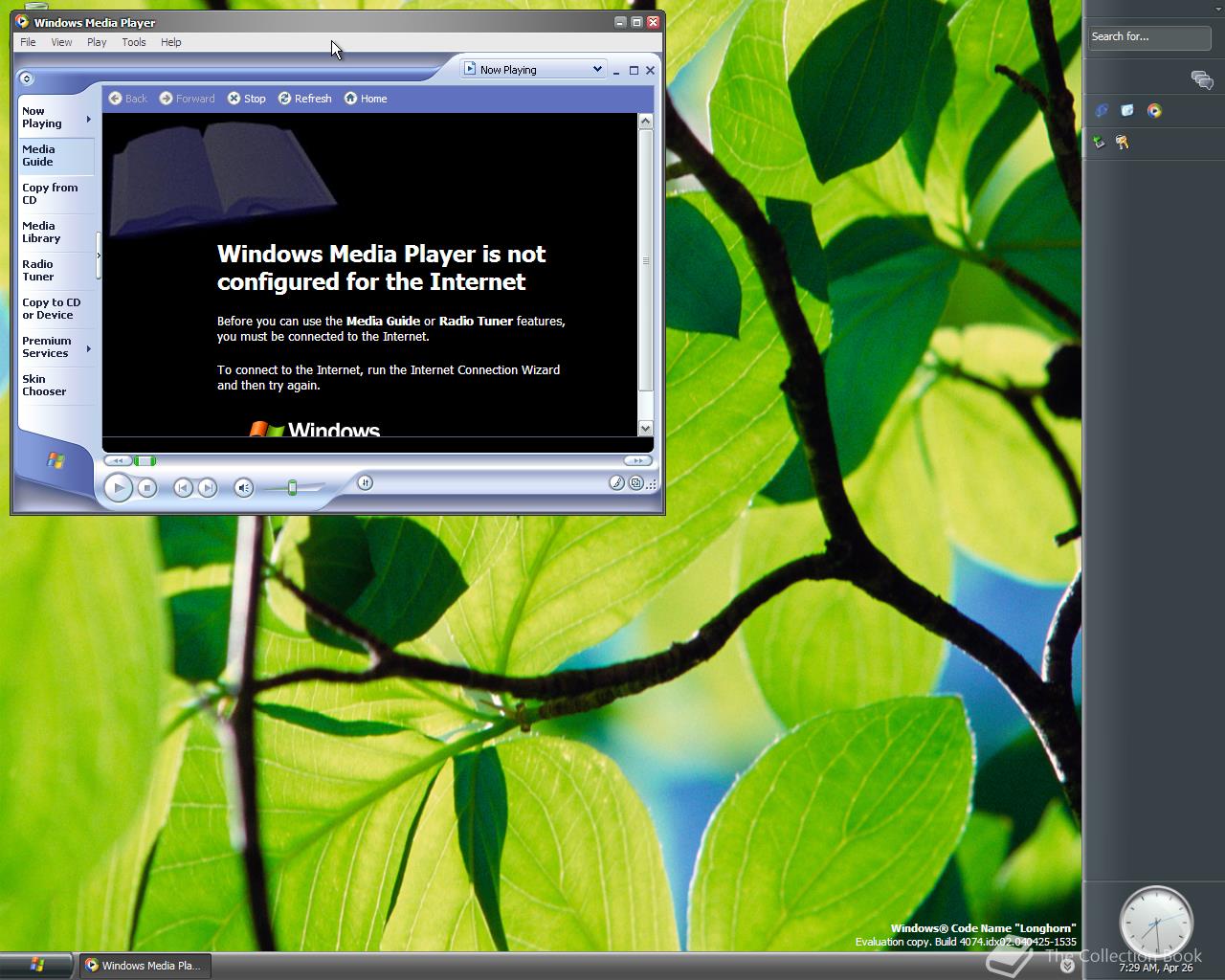
Task: Open the View menu
Action: pos(61,42)
